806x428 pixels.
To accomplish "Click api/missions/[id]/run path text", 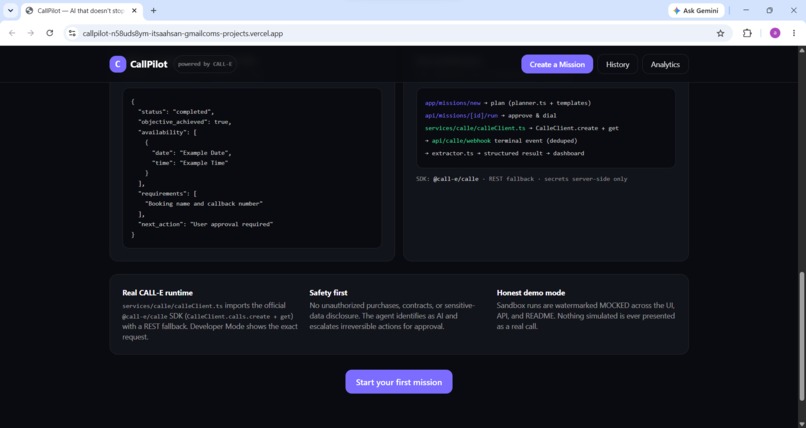I will (461, 116).
